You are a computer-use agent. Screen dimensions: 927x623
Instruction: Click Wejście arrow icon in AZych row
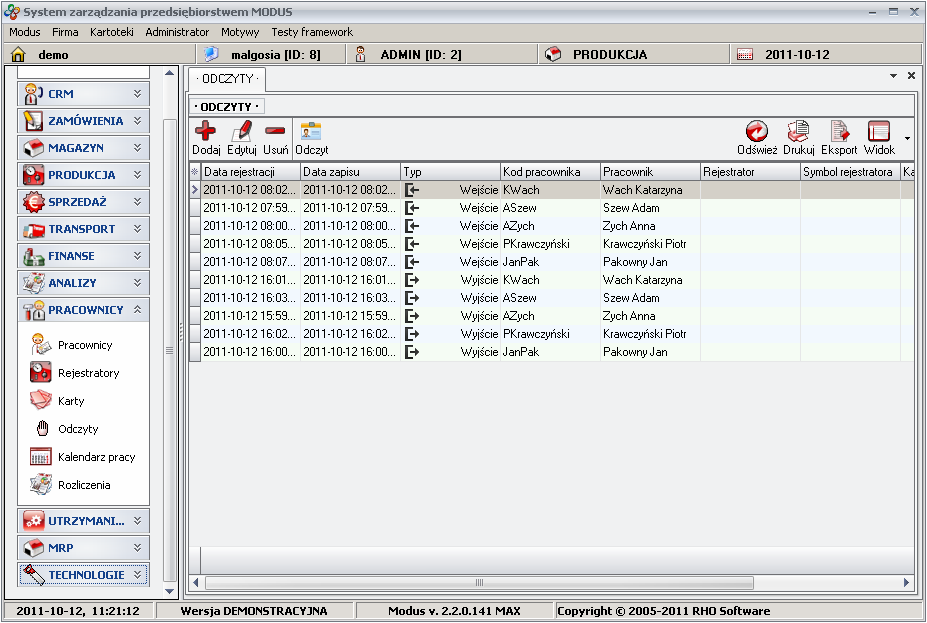click(412, 226)
